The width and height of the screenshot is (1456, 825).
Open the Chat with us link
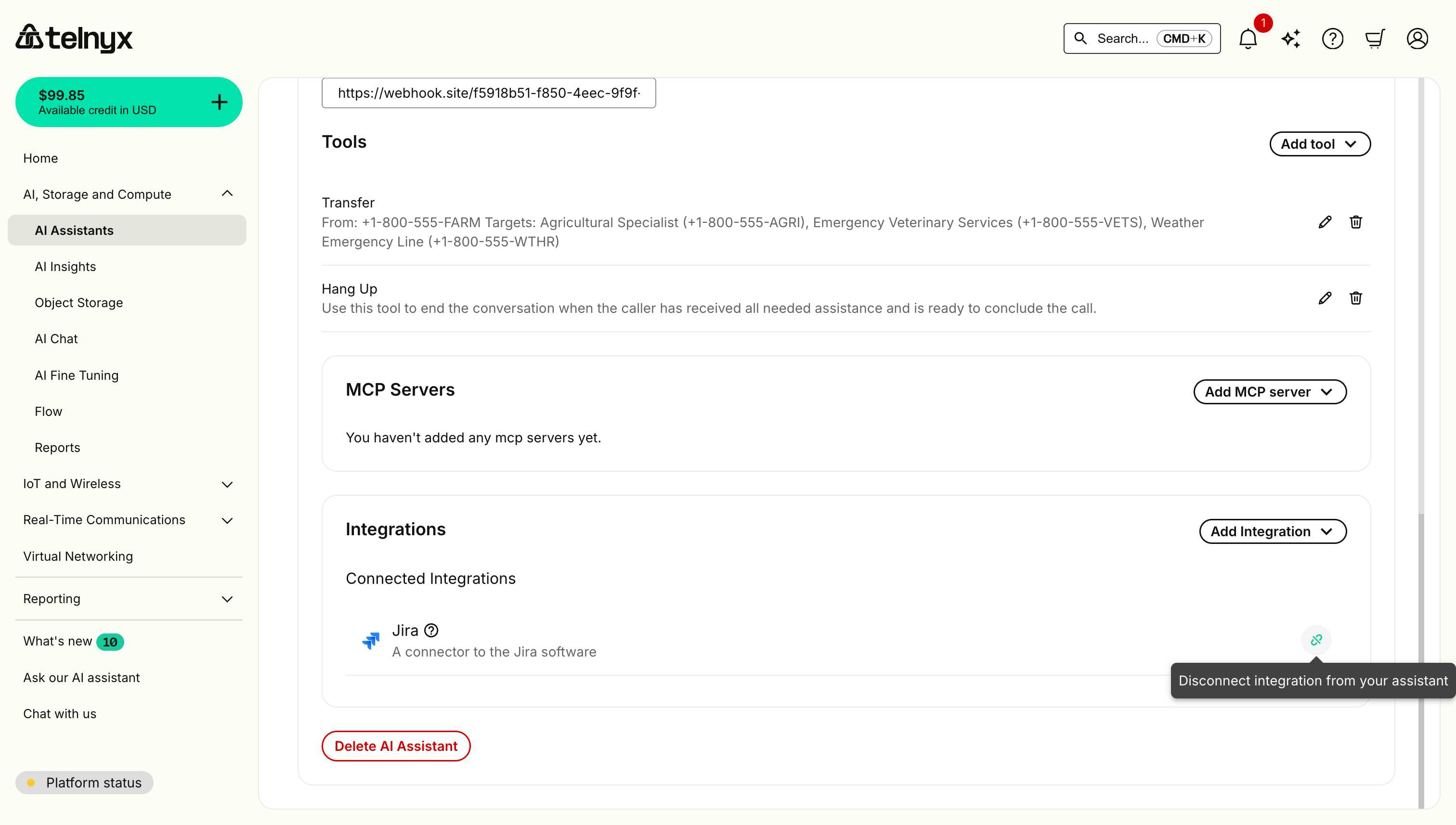(59, 713)
